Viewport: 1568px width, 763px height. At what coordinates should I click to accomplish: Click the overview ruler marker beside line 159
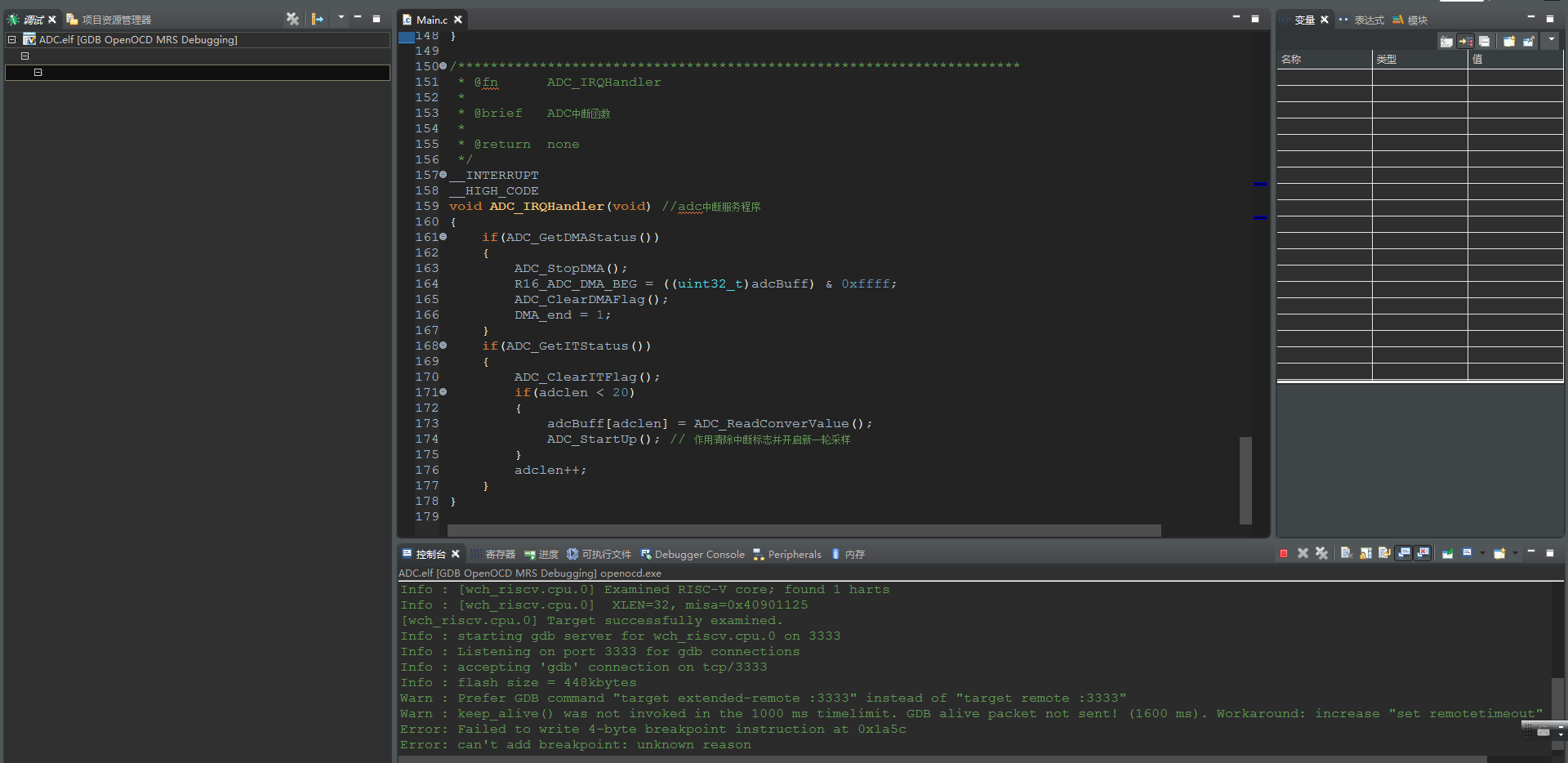coord(1260,217)
